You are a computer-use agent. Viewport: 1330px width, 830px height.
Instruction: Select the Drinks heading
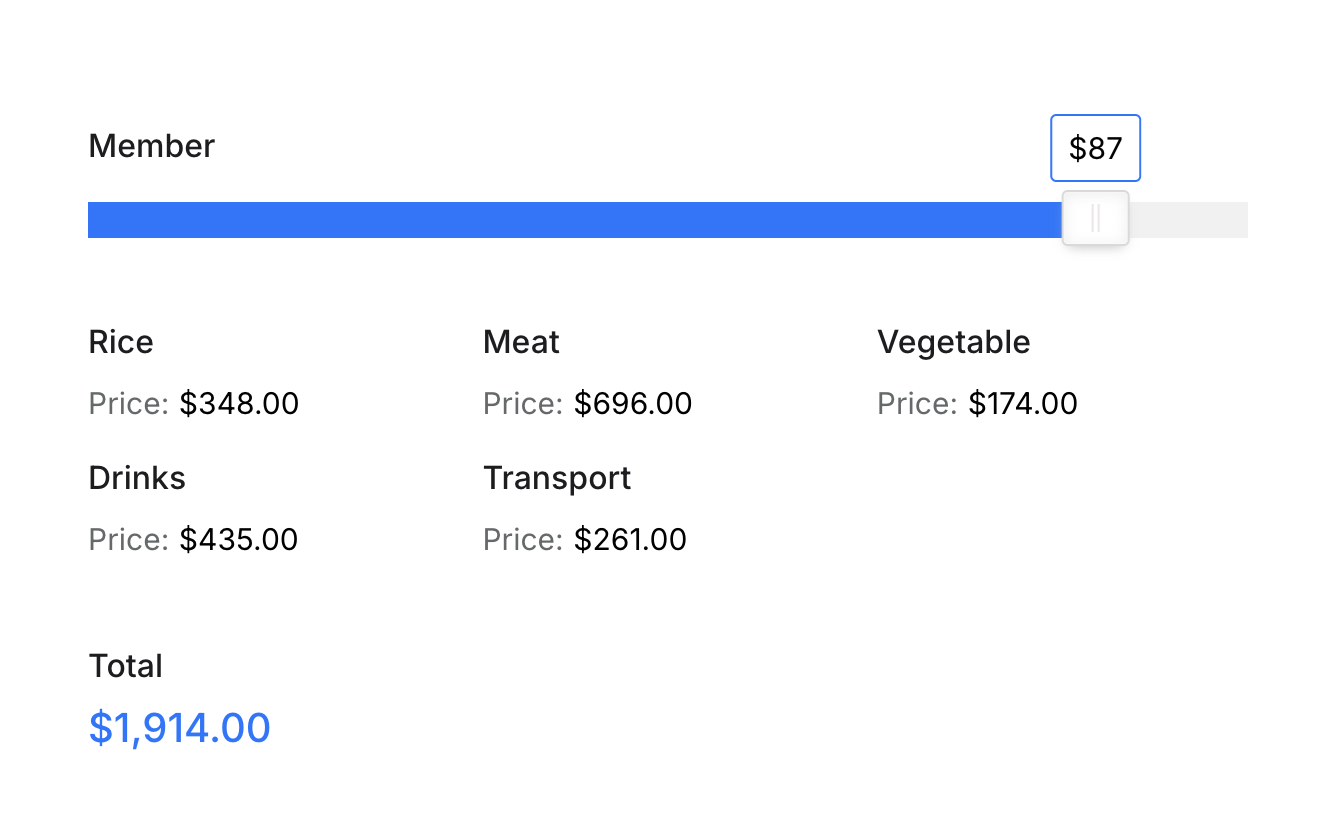click(x=137, y=478)
